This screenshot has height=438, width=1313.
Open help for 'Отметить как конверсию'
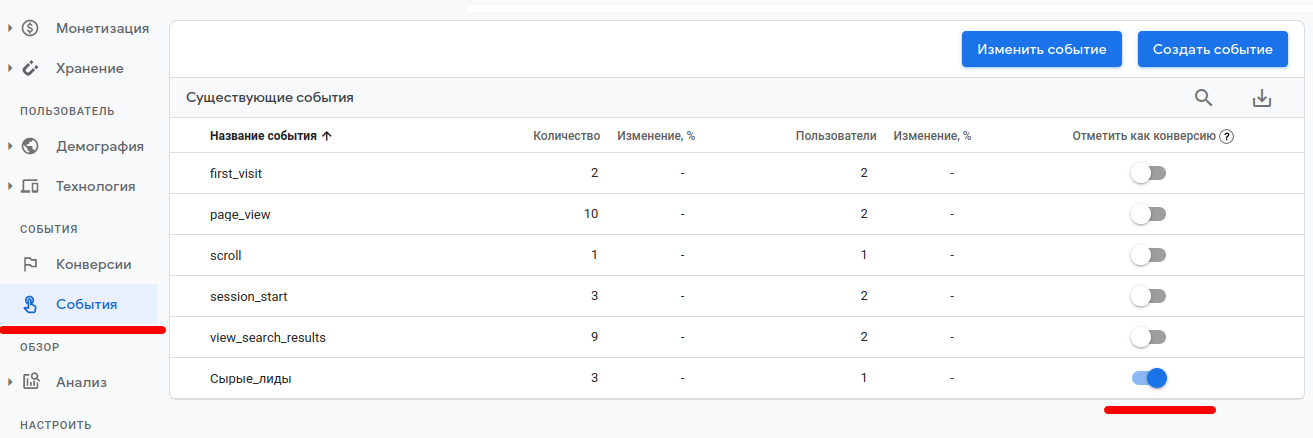click(1226, 136)
